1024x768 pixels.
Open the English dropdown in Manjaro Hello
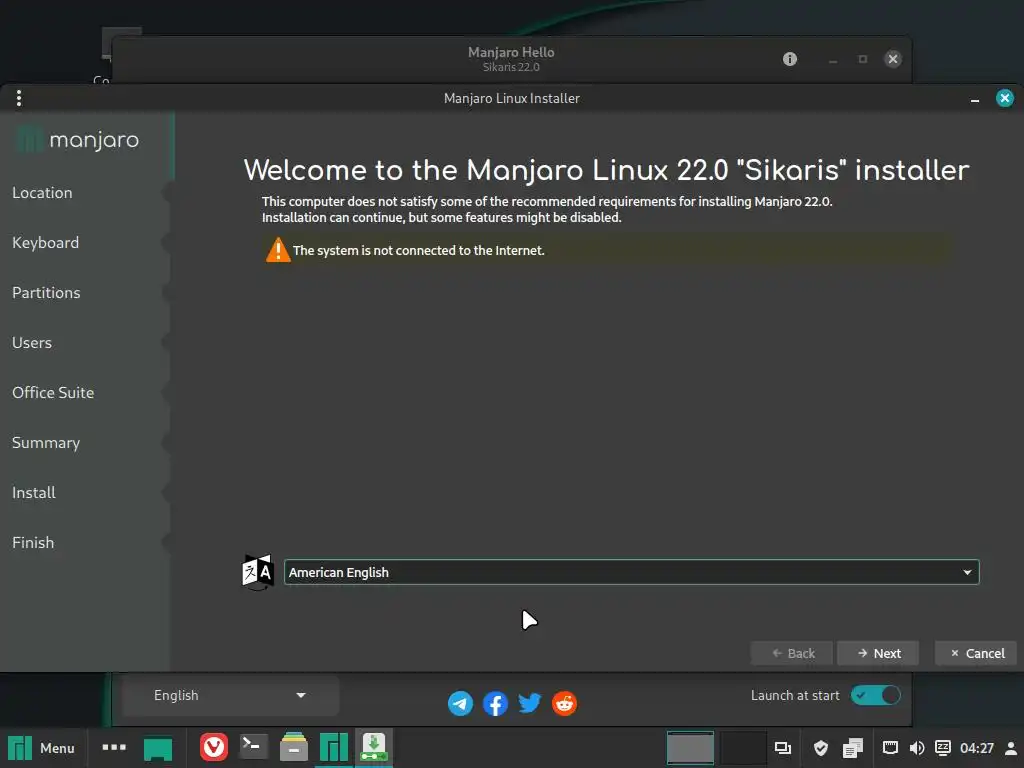(229, 696)
